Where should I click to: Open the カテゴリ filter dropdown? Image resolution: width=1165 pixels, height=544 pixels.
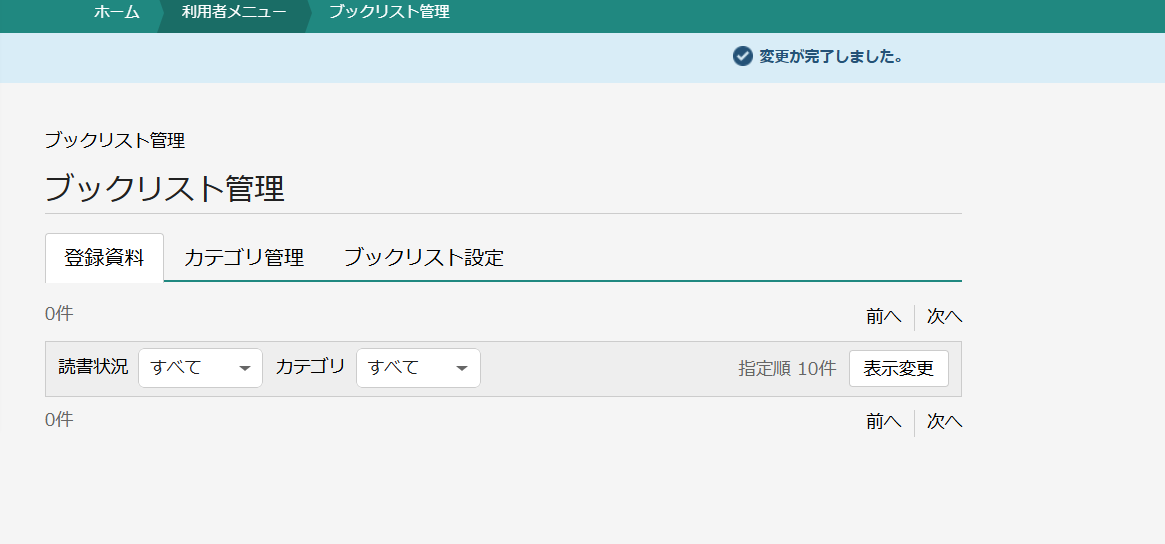click(418, 368)
